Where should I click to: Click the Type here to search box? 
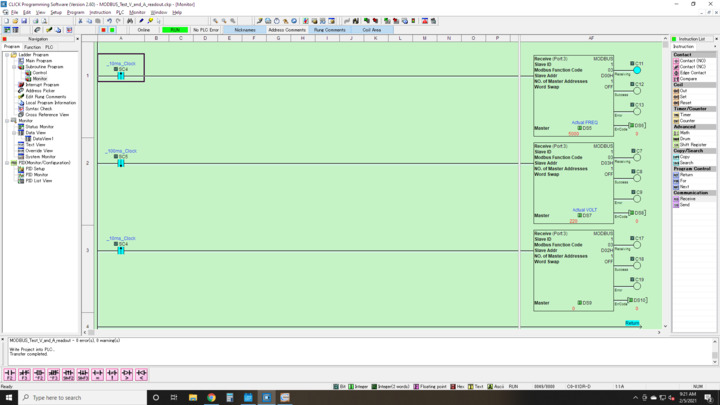(x=83, y=397)
